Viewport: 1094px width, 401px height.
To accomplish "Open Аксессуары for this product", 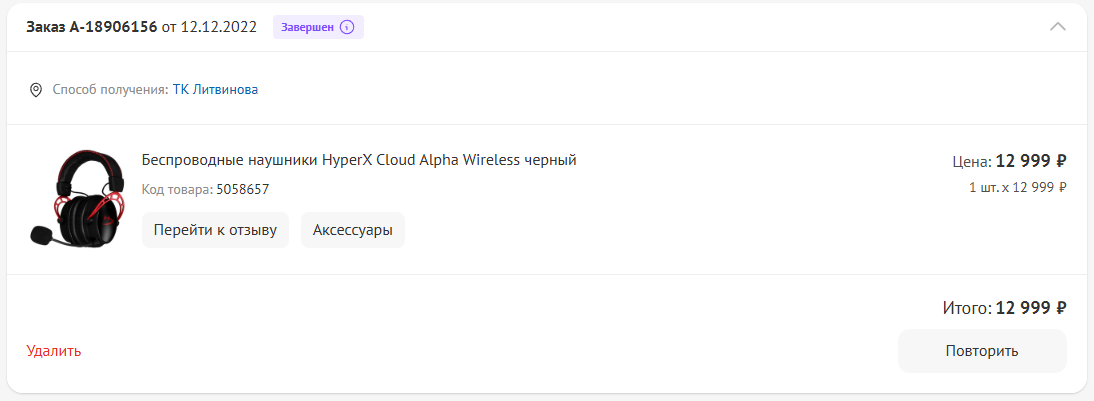I will [x=352, y=230].
